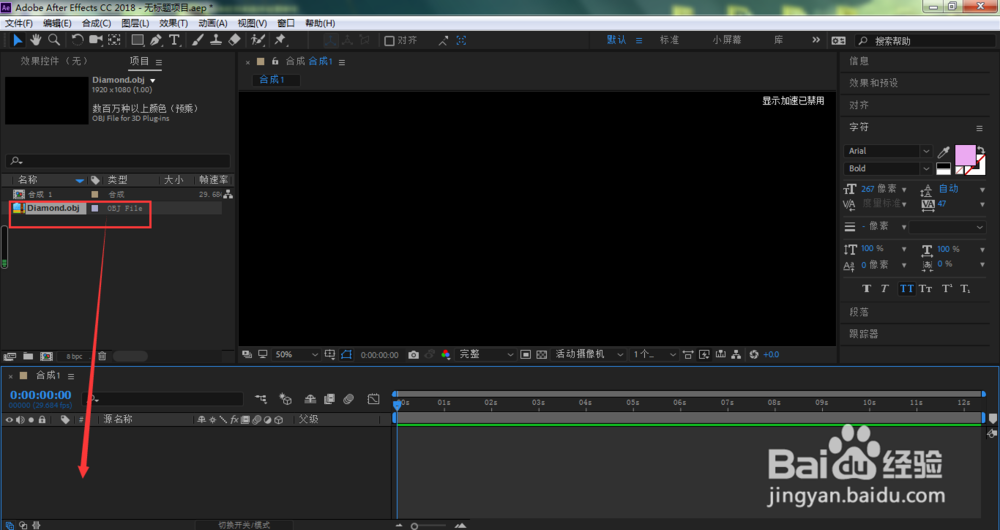Select the Puppet Pin tool
This screenshot has height=530, width=1000.
click(280, 40)
